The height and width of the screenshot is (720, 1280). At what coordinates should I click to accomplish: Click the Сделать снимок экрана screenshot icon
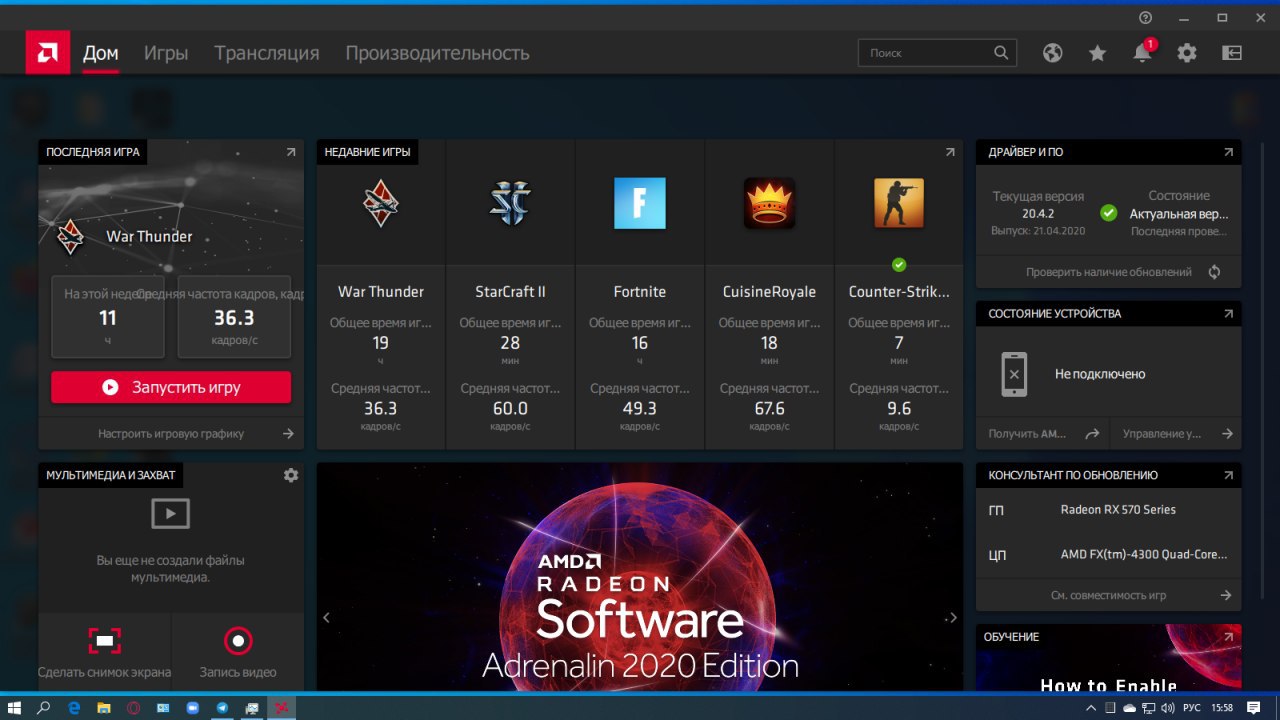pyautogui.click(x=104, y=641)
